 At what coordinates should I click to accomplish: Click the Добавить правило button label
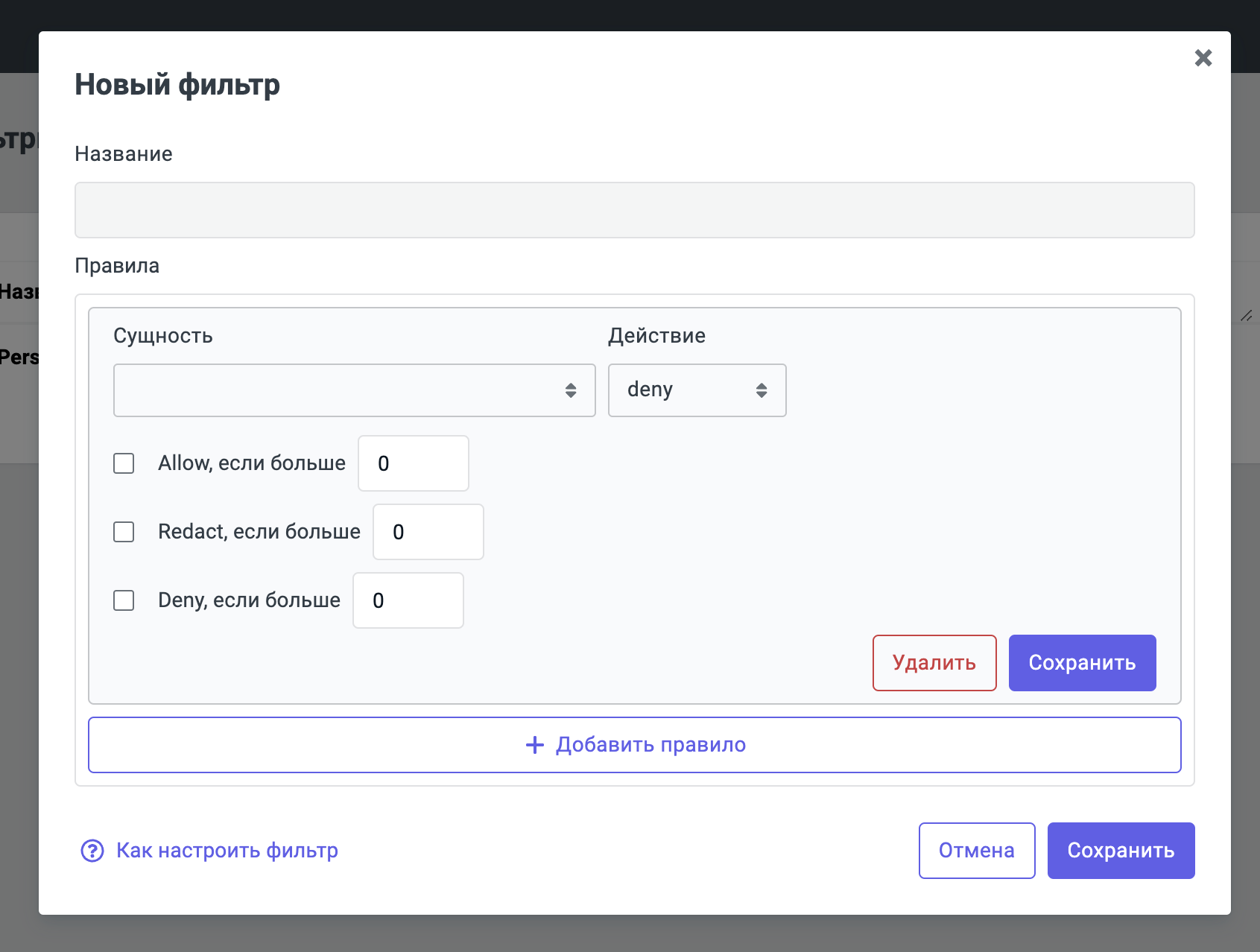click(650, 745)
